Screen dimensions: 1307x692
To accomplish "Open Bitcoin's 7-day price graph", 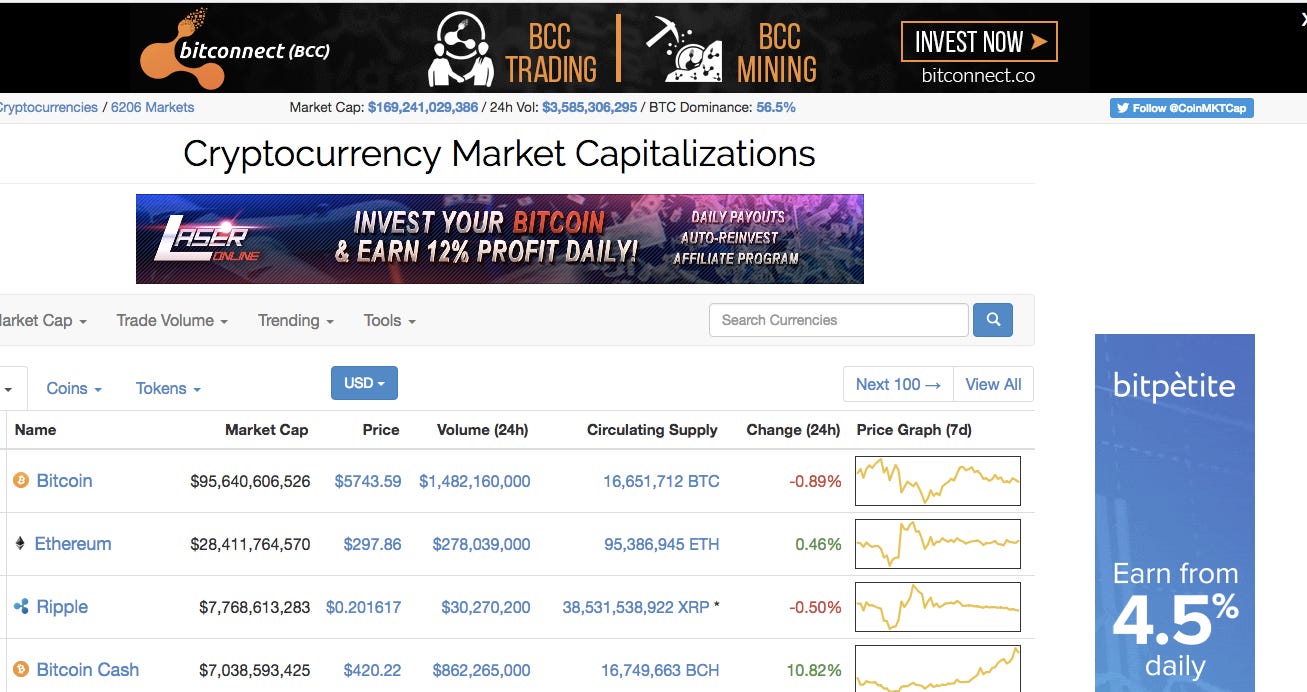I will pos(938,481).
